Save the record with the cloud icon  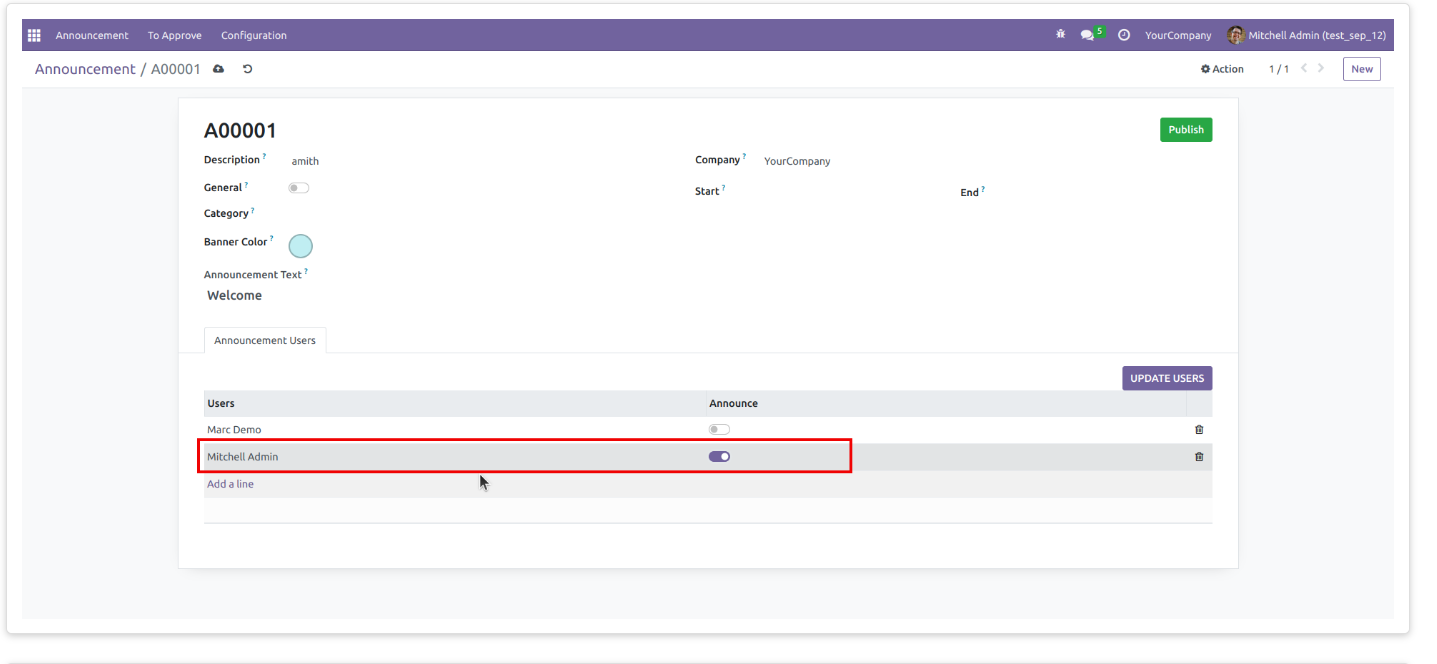pos(219,69)
